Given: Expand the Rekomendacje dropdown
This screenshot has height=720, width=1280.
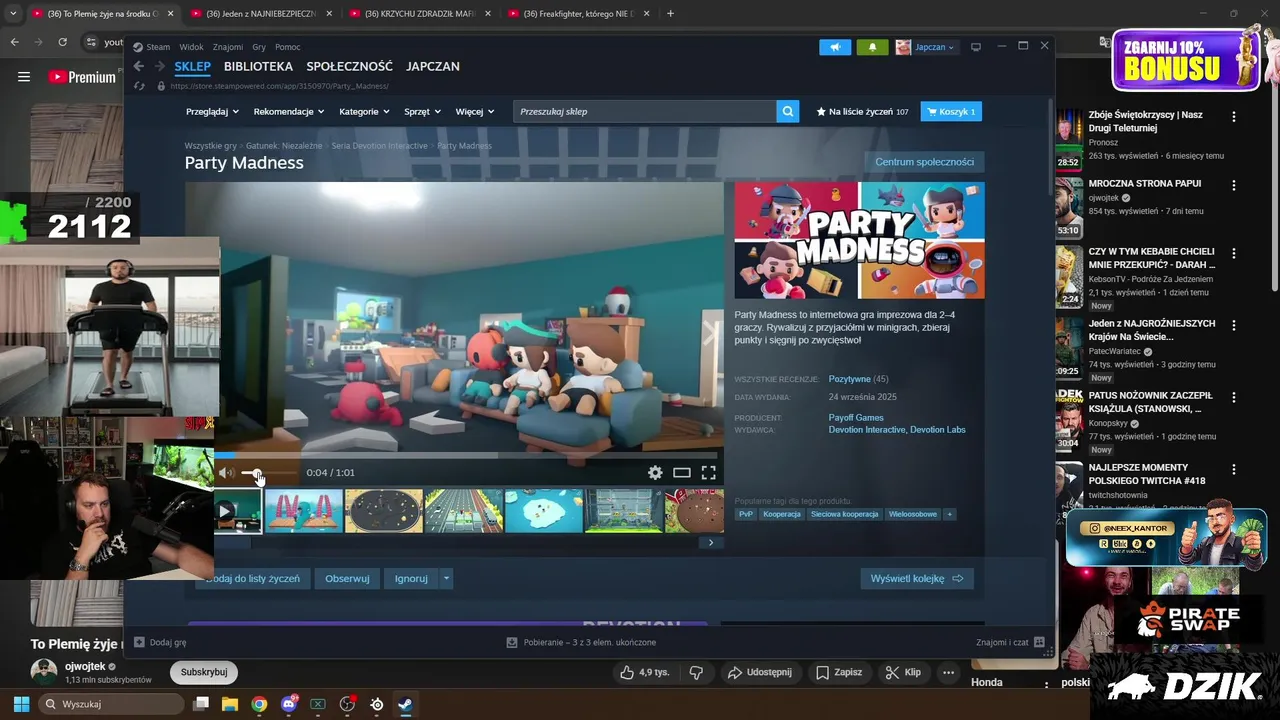Looking at the screenshot, I should 289,112.
